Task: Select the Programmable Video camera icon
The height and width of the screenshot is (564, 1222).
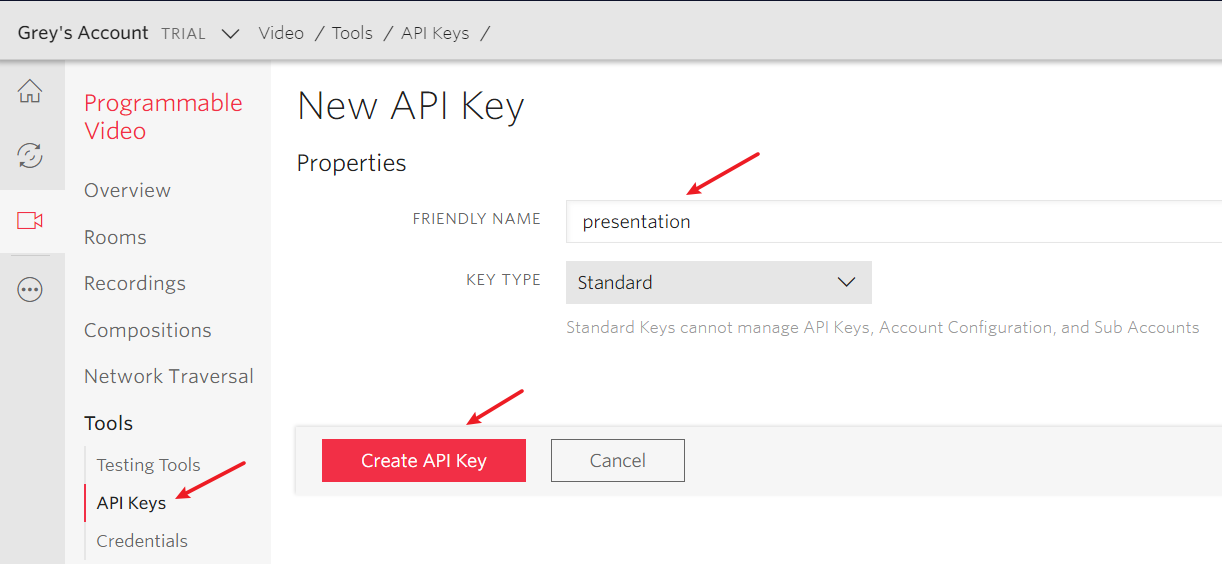Action: (30, 220)
